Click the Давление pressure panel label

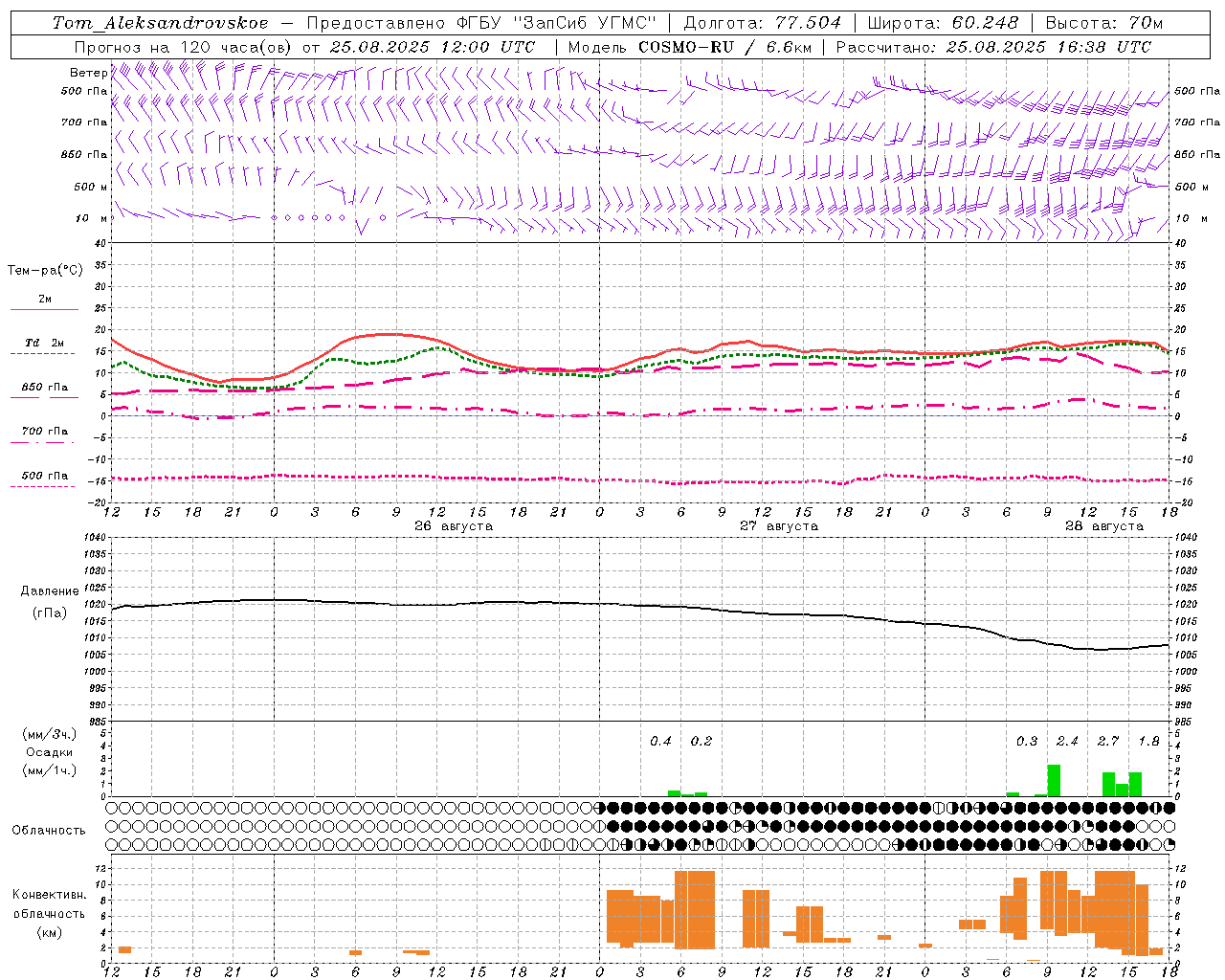[x=50, y=591]
